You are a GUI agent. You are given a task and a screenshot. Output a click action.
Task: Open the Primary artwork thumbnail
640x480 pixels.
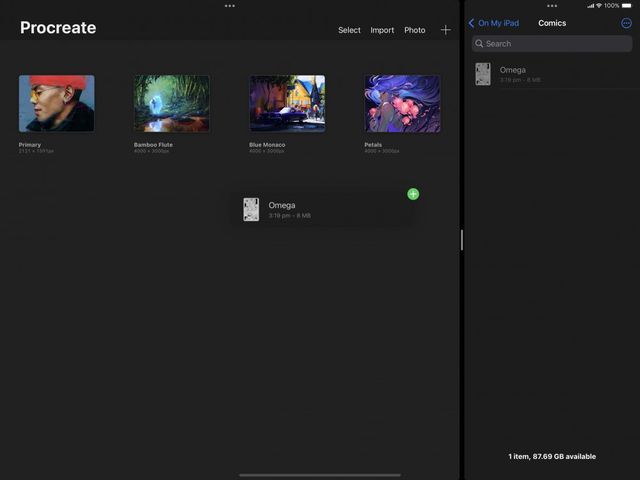[57, 103]
